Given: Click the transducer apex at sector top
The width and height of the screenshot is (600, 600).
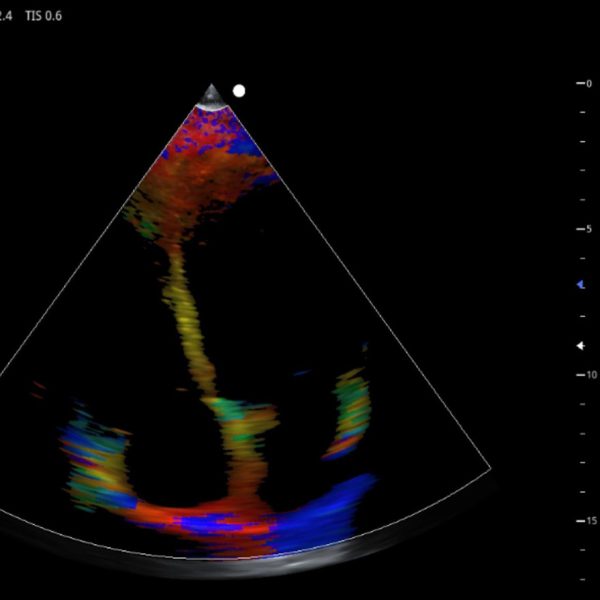Looking at the screenshot, I should (212, 96).
